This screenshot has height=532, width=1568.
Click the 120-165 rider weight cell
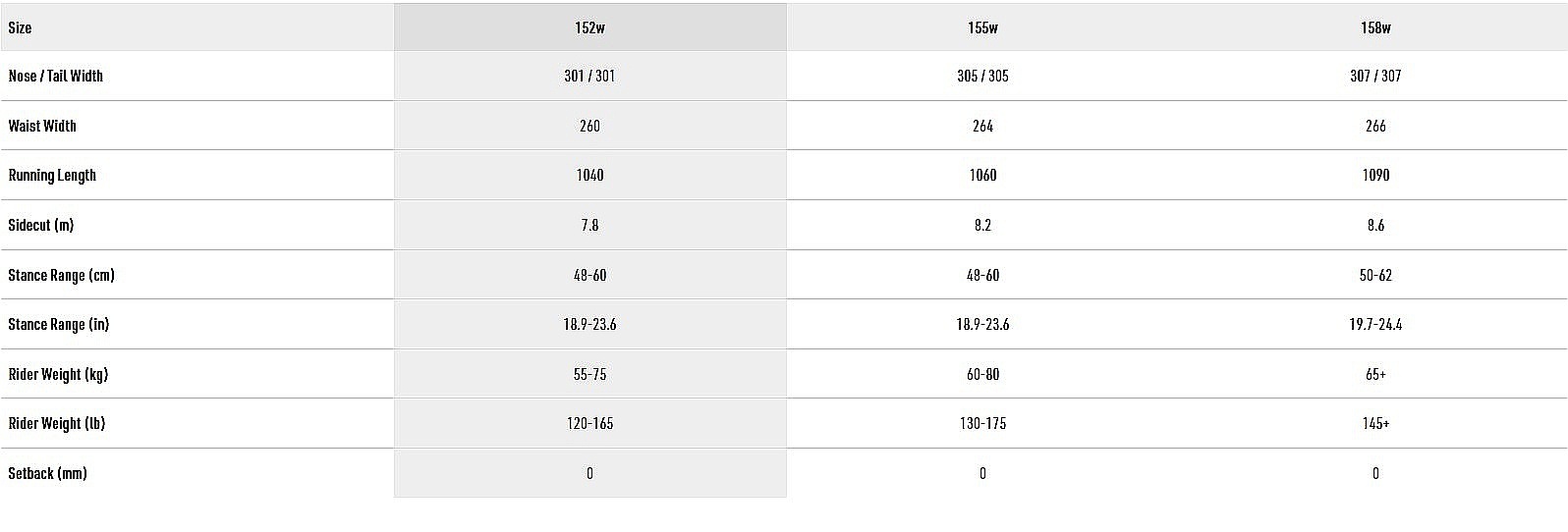(589, 423)
